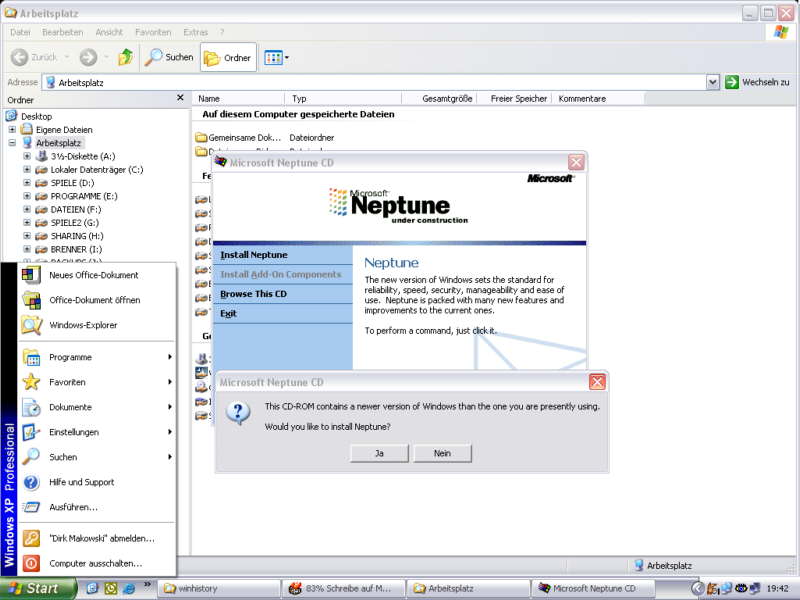This screenshot has width=800, height=600.
Task: Switch to 83% Schreibe auf M... taskbar button
Action: 343,589
